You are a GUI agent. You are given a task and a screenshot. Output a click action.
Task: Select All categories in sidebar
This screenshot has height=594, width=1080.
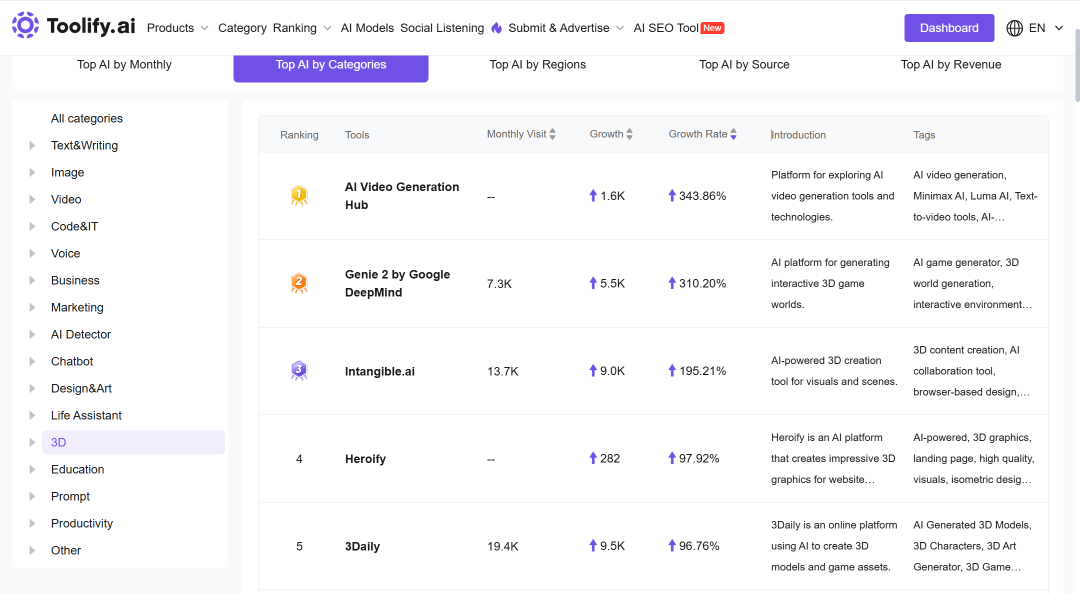coord(87,119)
